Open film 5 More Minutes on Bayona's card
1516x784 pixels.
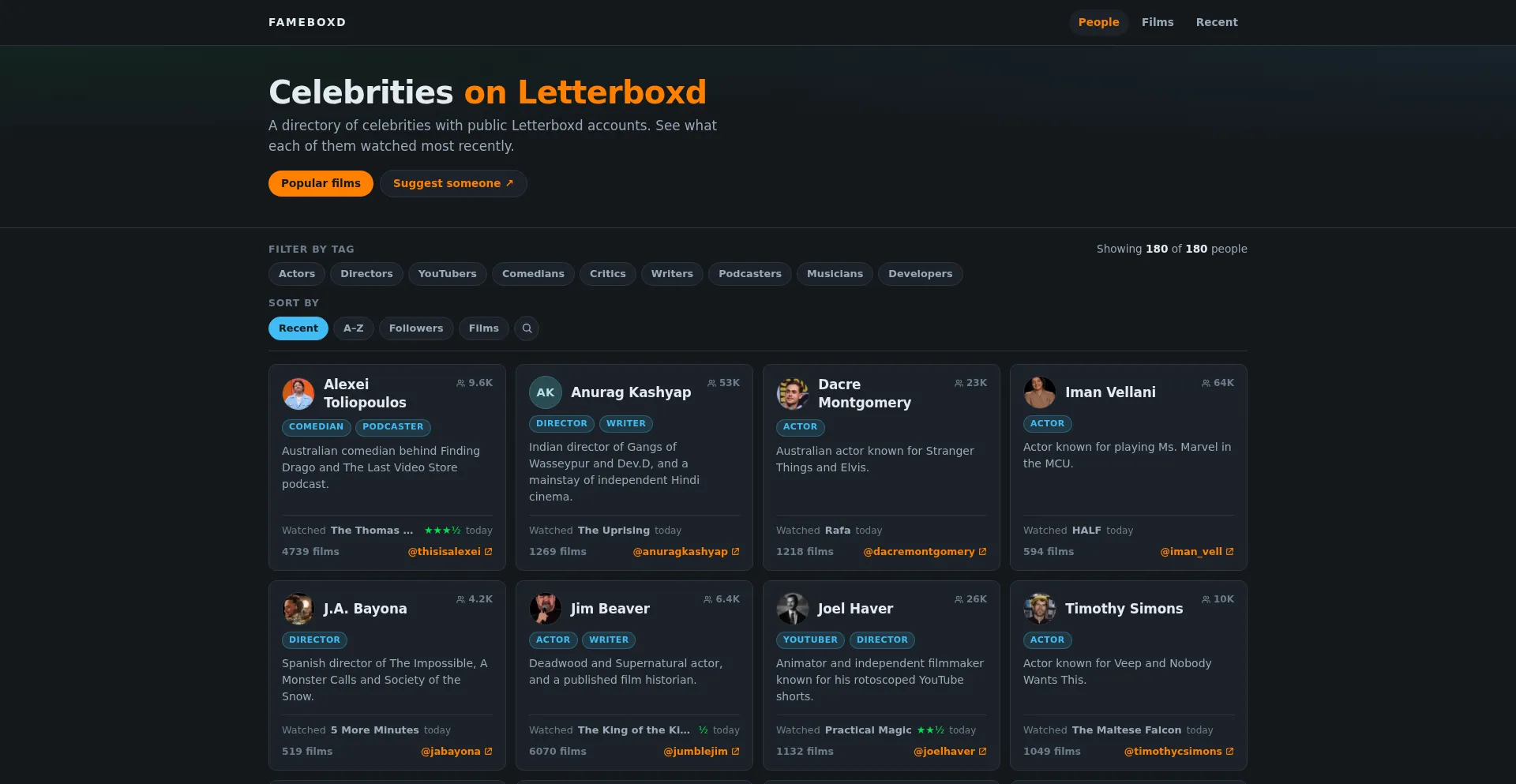pos(374,730)
